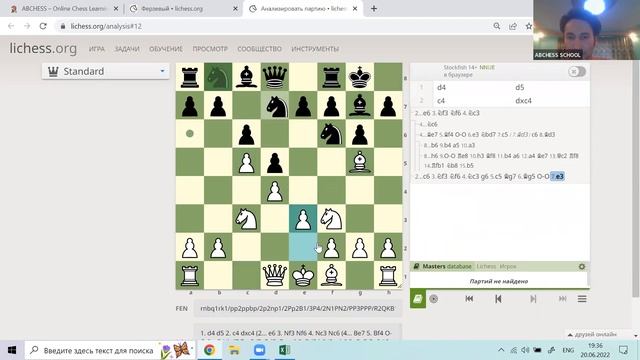
Task: Open the ОБУЧЕНИЕ menu
Action: pyautogui.click(x=166, y=49)
